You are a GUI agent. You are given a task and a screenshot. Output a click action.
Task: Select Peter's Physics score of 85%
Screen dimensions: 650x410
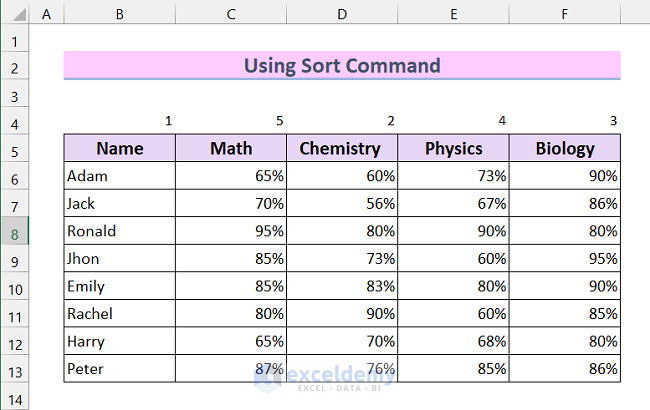[453, 369]
